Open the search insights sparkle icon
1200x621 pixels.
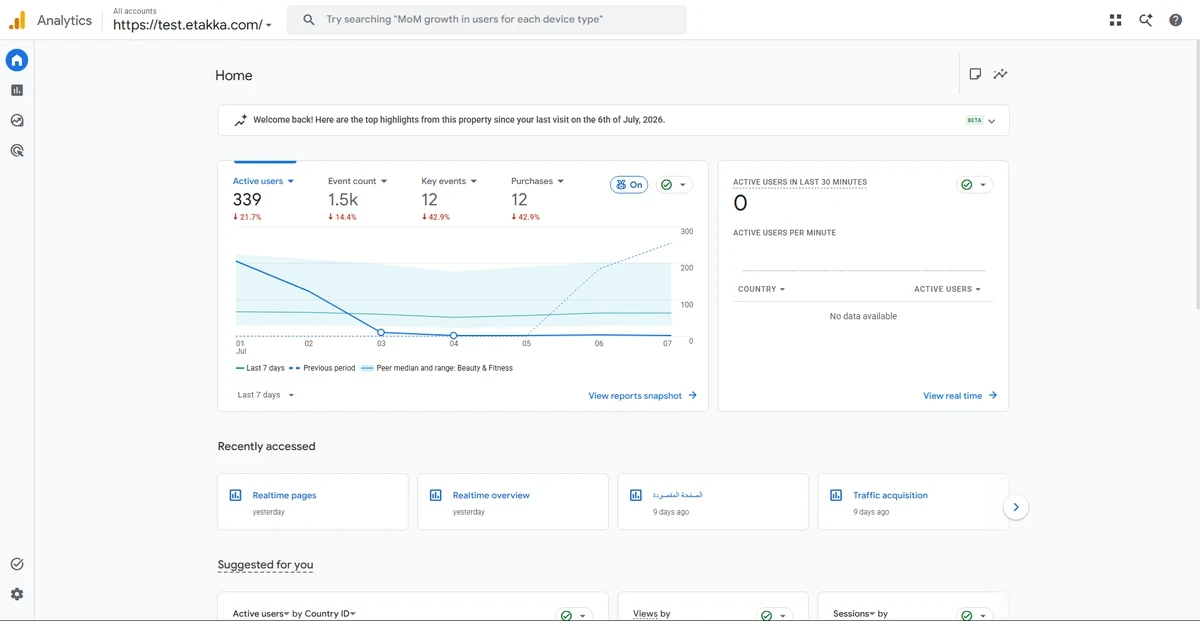1146,20
